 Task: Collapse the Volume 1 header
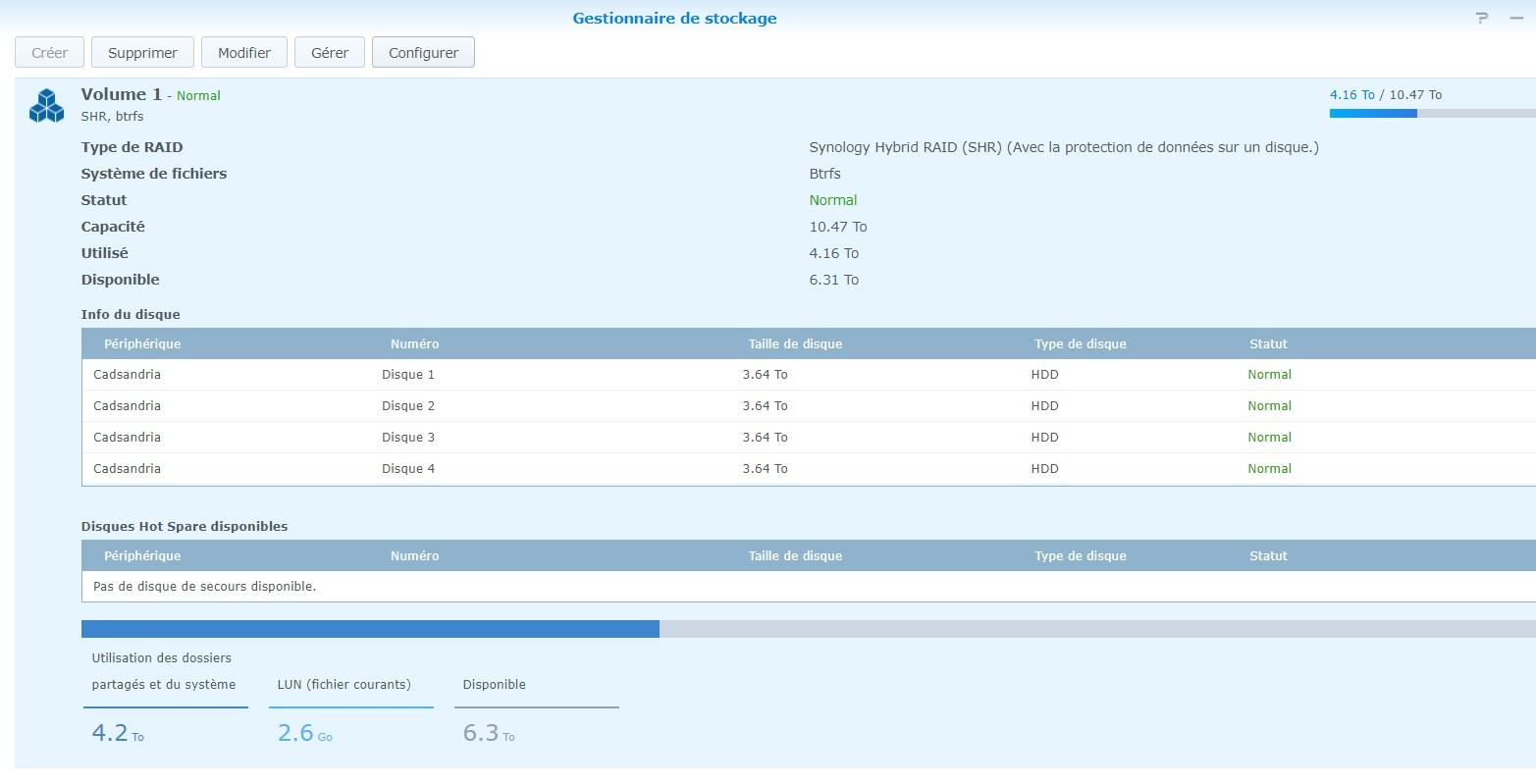click(x=775, y=105)
